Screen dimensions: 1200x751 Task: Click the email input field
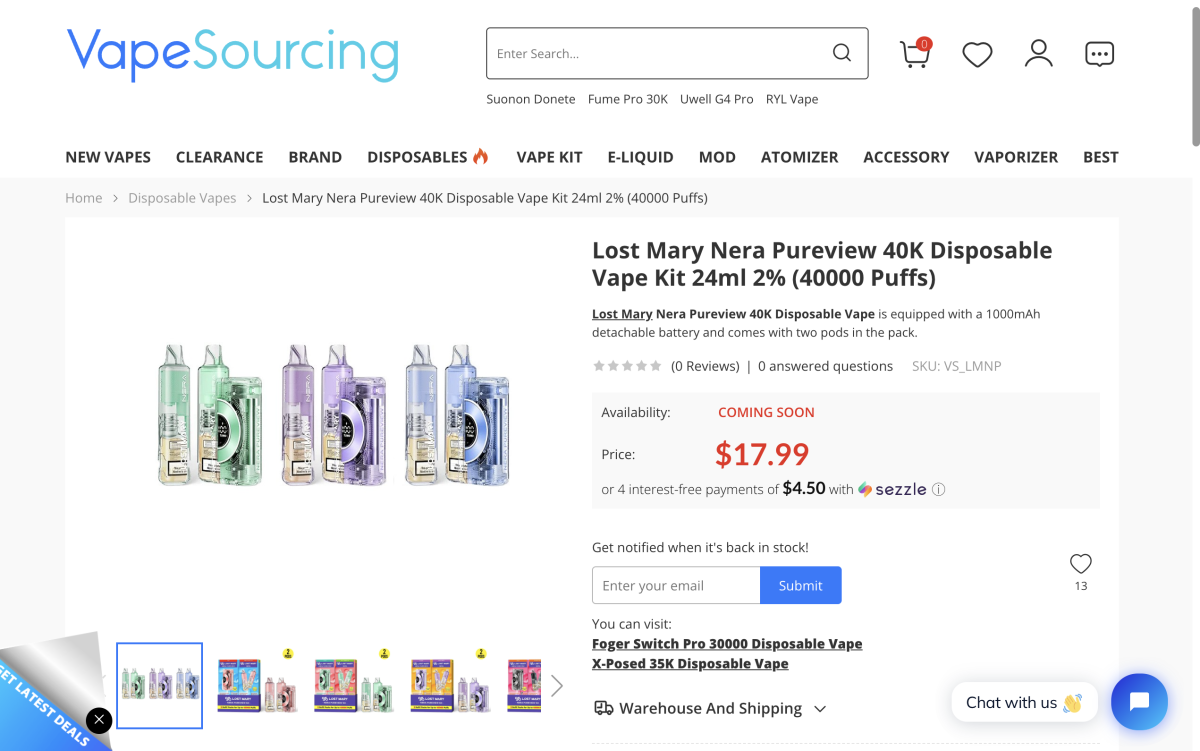click(676, 586)
